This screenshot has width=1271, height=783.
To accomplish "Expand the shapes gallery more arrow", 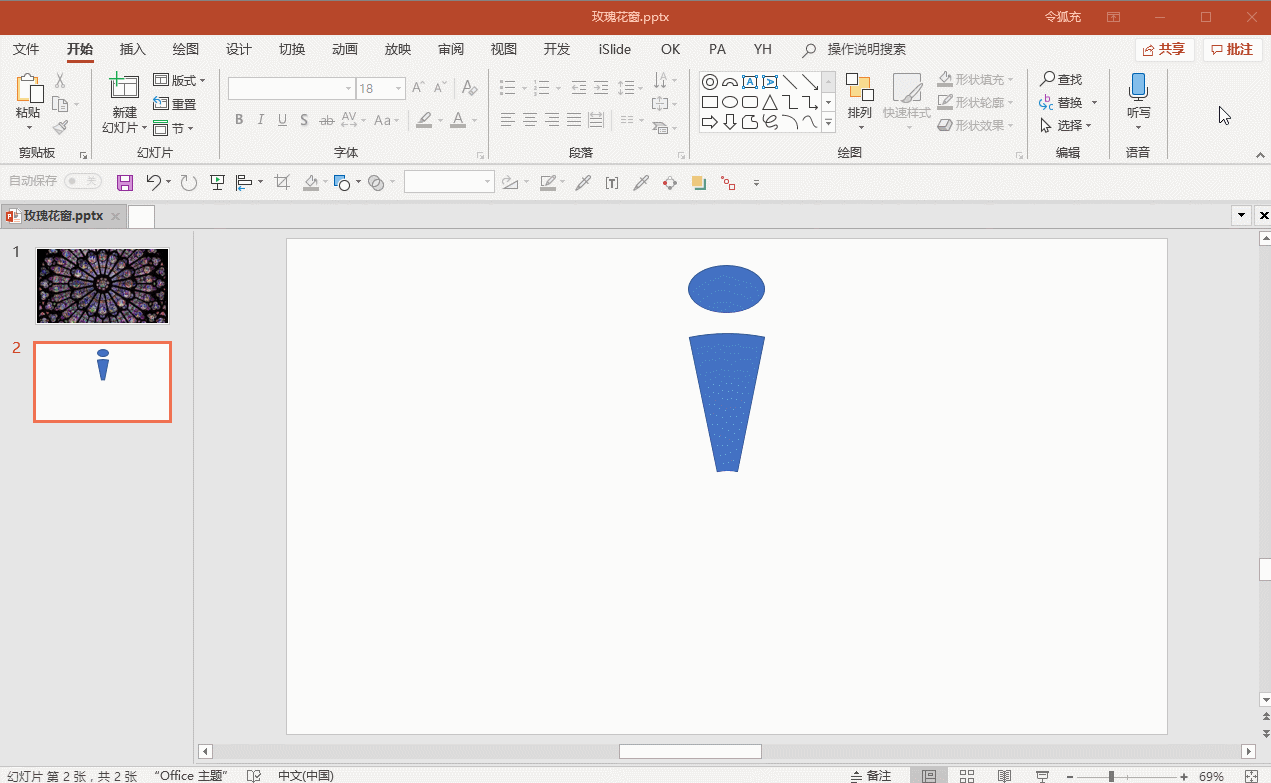I will pyautogui.click(x=829, y=123).
